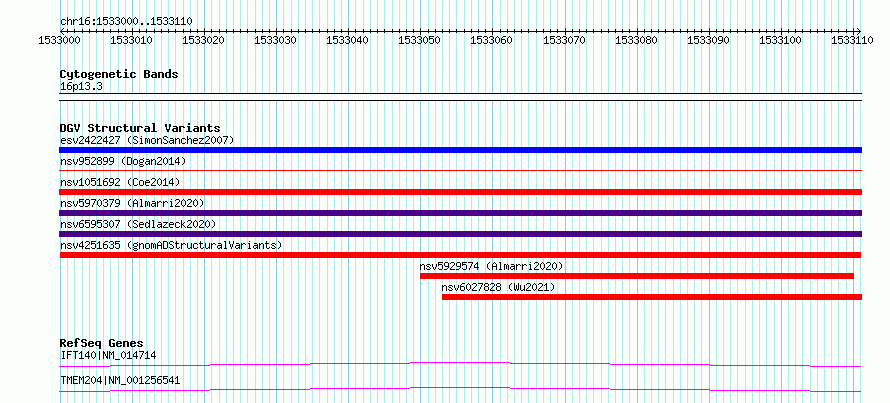Click the nsv1051692 red variant bar
This screenshot has height=403, width=890.
[460, 192]
